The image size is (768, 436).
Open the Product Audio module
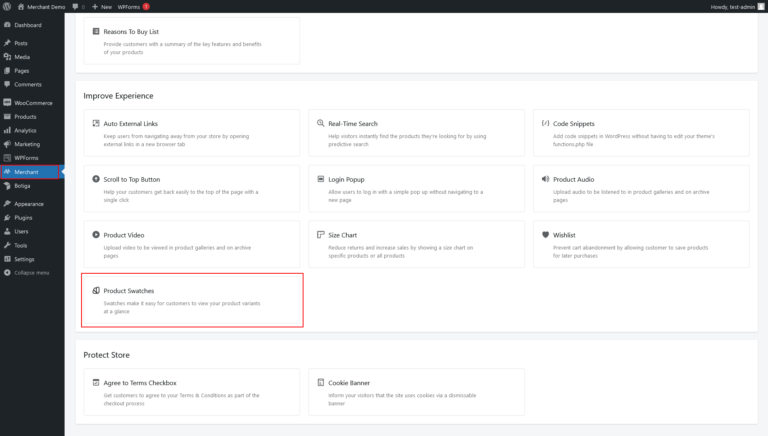tap(641, 189)
